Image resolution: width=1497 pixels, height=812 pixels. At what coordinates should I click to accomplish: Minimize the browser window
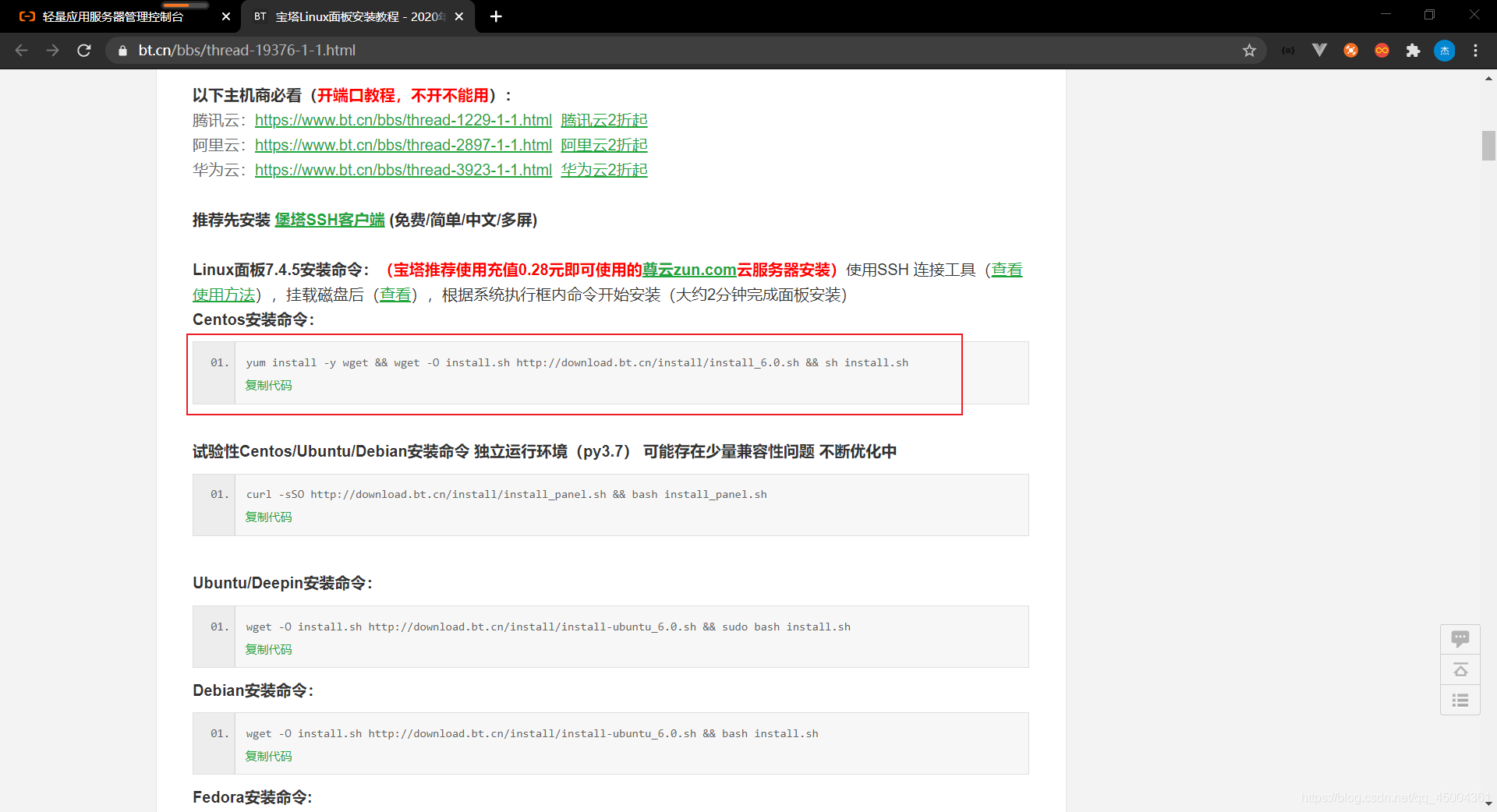(x=1386, y=14)
